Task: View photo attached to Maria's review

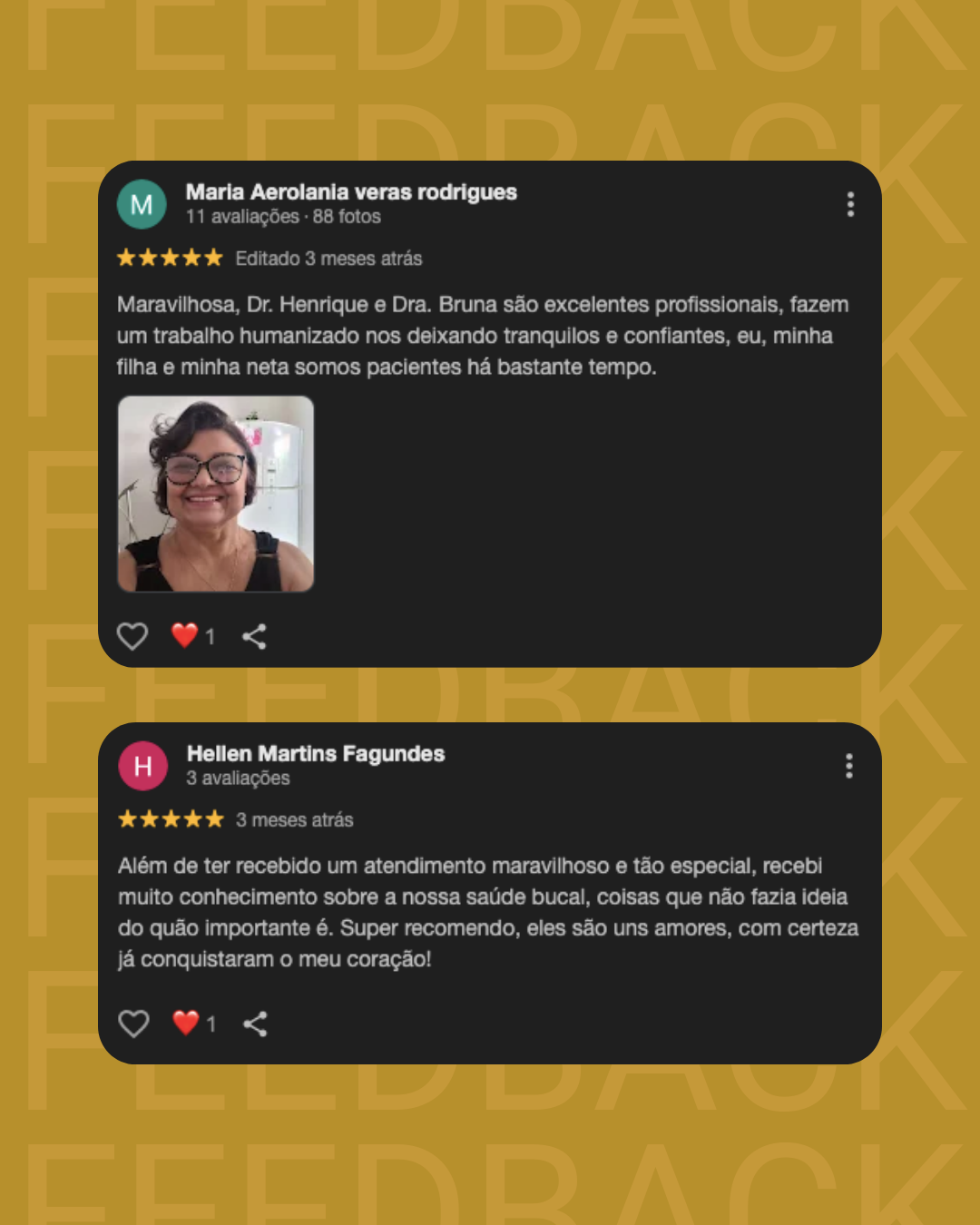Action: 216,494
